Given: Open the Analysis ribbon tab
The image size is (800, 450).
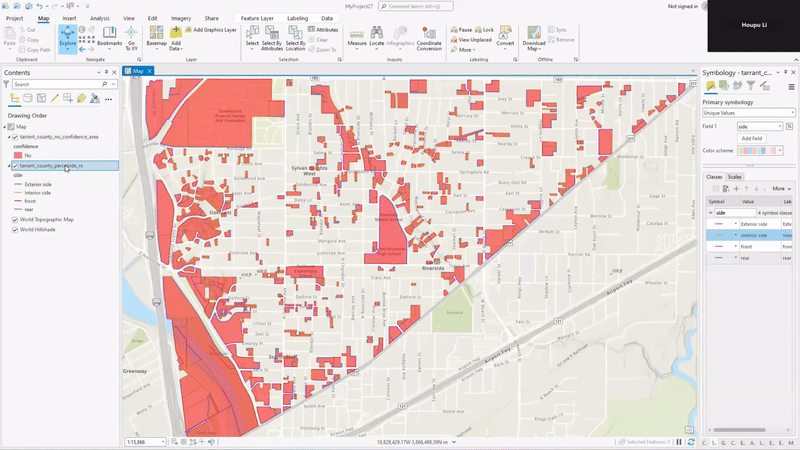Looking at the screenshot, I should click(x=100, y=18).
